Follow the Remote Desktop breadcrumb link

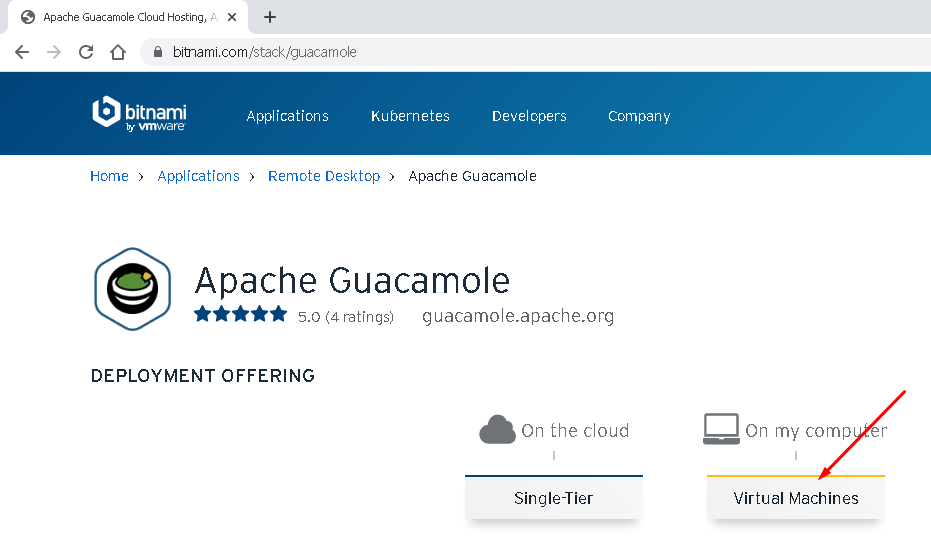tap(324, 176)
